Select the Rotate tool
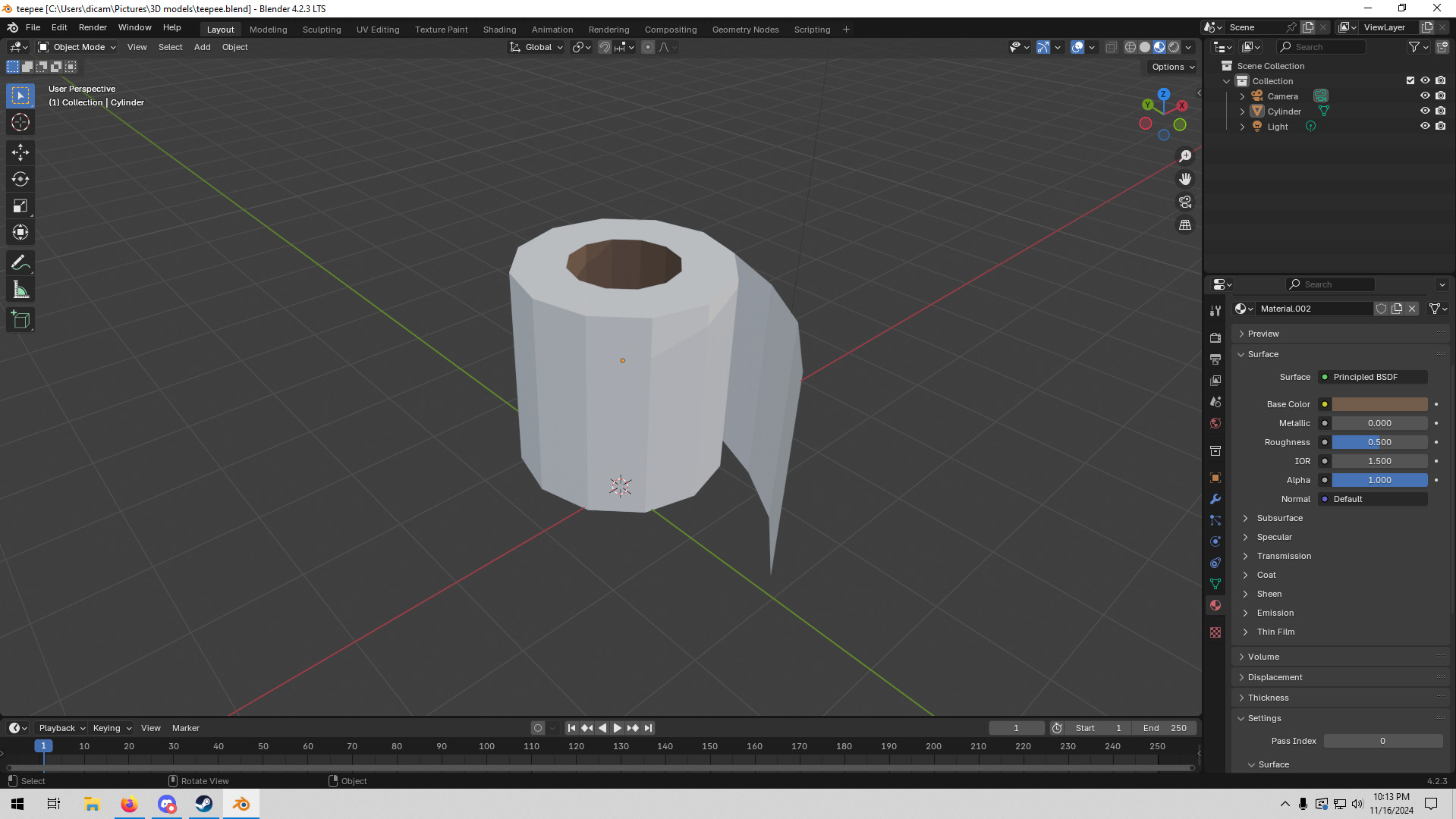Screen dimensions: 1456x819 click(x=20, y=179)
